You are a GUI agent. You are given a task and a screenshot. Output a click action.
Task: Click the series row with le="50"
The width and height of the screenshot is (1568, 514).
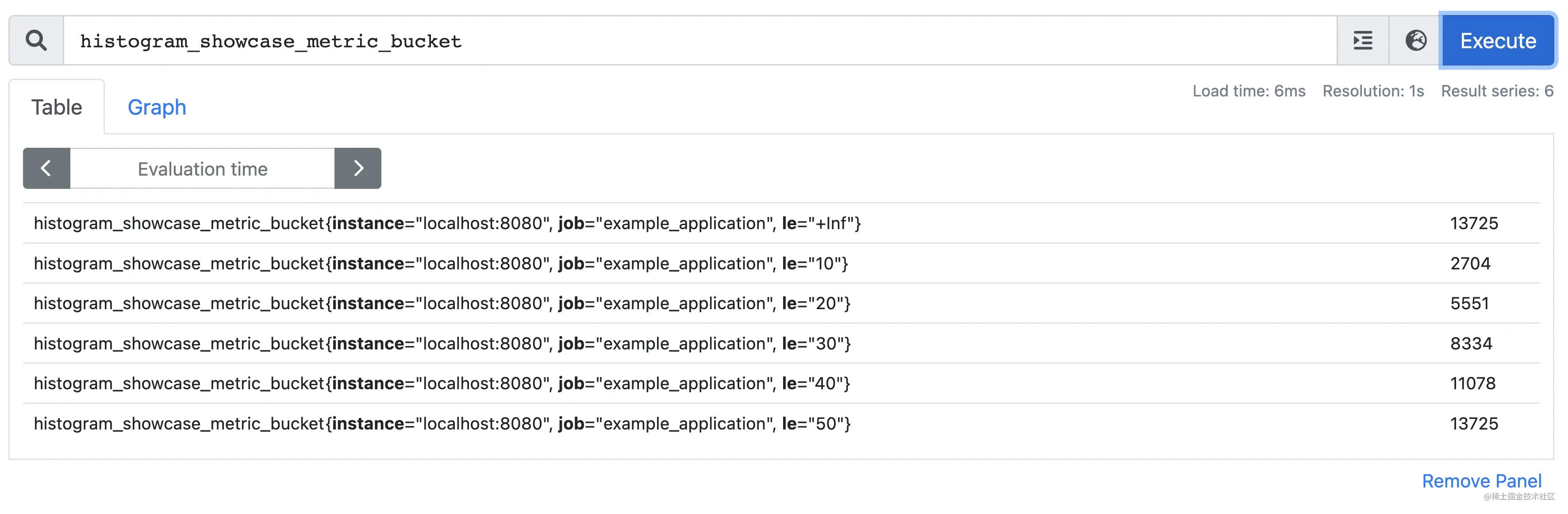click(442, 423)
